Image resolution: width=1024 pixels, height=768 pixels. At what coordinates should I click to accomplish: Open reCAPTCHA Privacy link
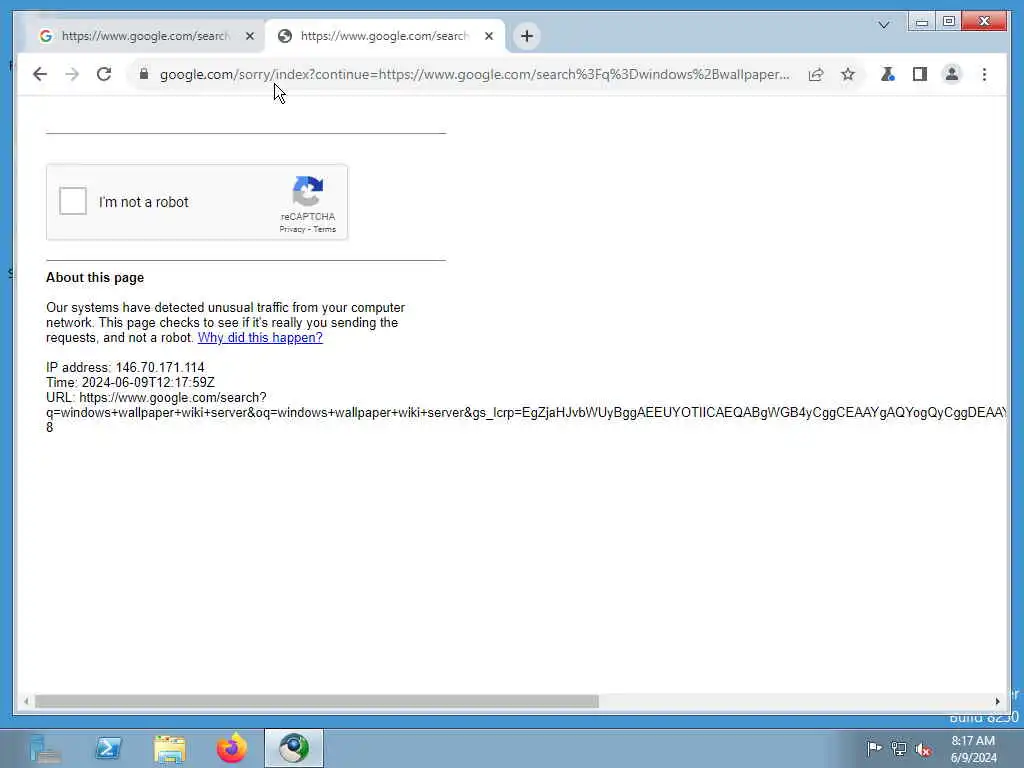click(292, 229)
